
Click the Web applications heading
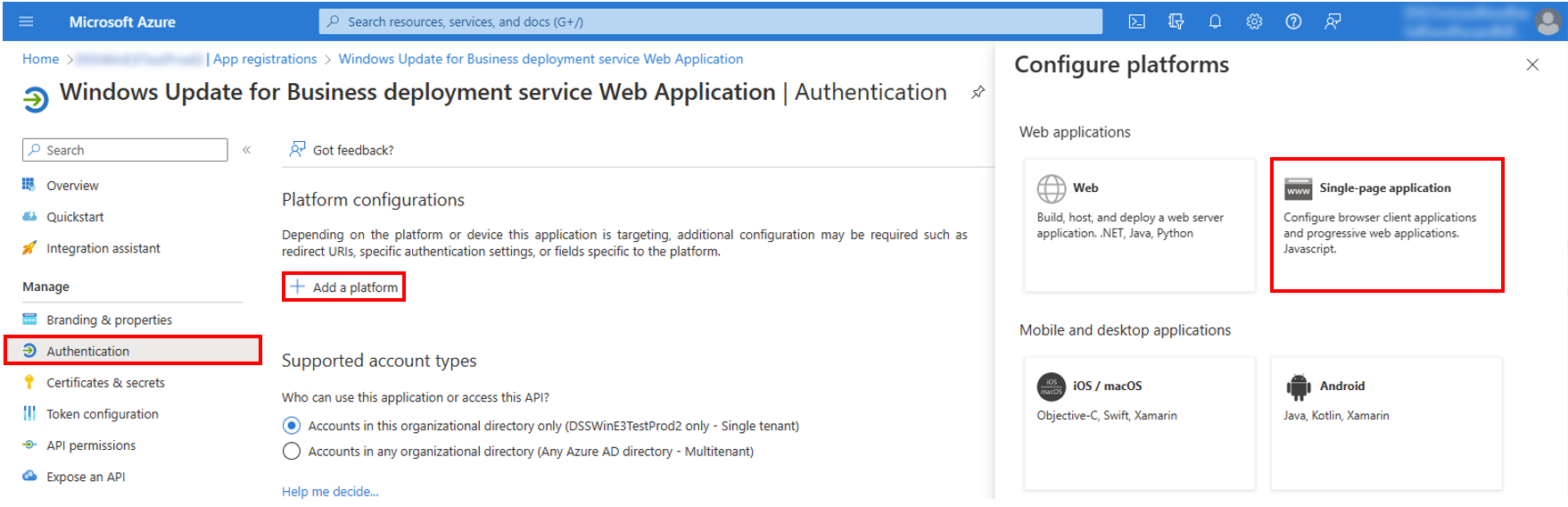point(1075,132)
